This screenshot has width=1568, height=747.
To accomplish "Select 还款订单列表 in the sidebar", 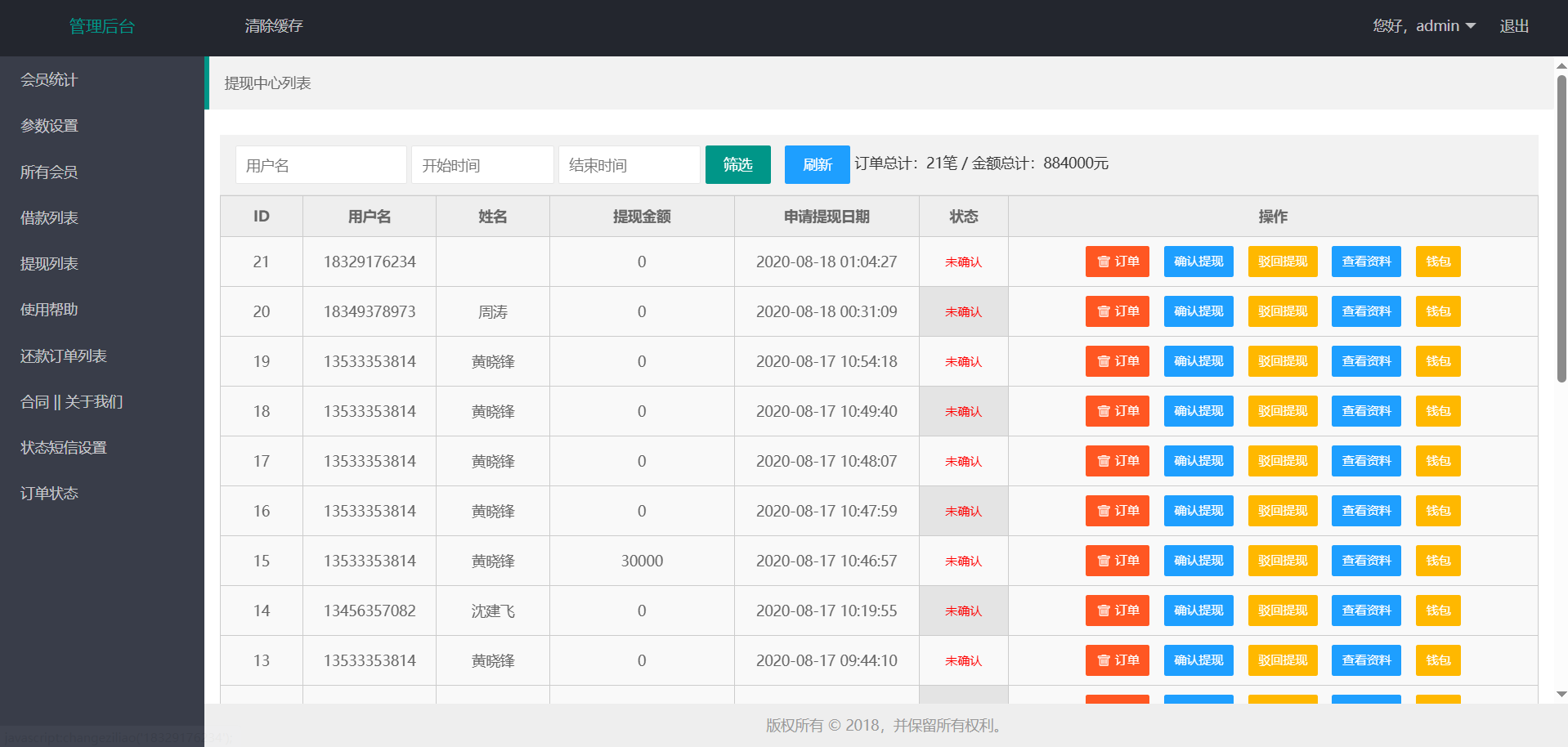I will pos(64,356).
